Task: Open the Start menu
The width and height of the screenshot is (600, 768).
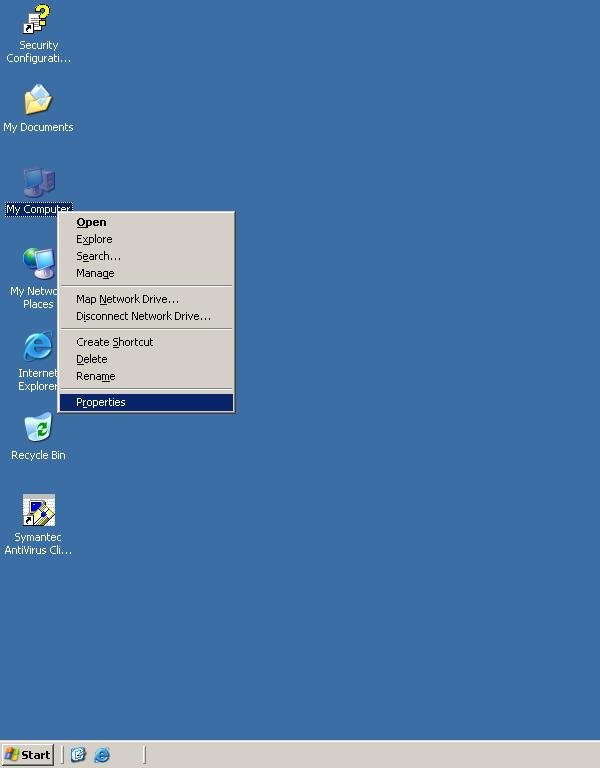Action: click(x=27, y=755)
